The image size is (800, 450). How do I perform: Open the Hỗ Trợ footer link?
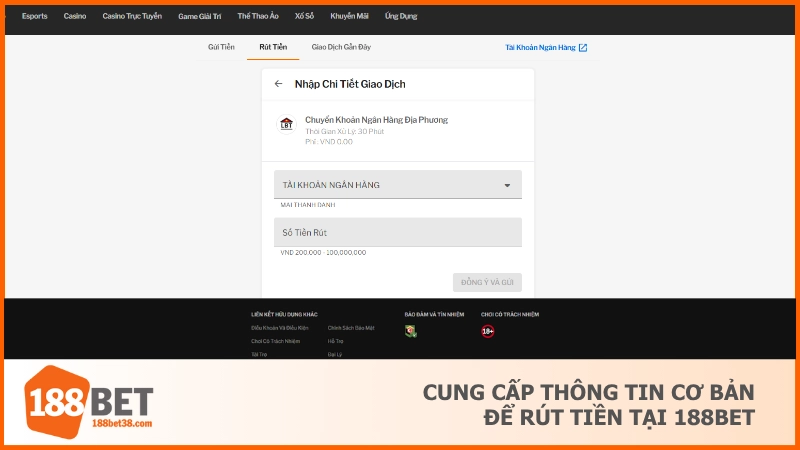(336, 341)
